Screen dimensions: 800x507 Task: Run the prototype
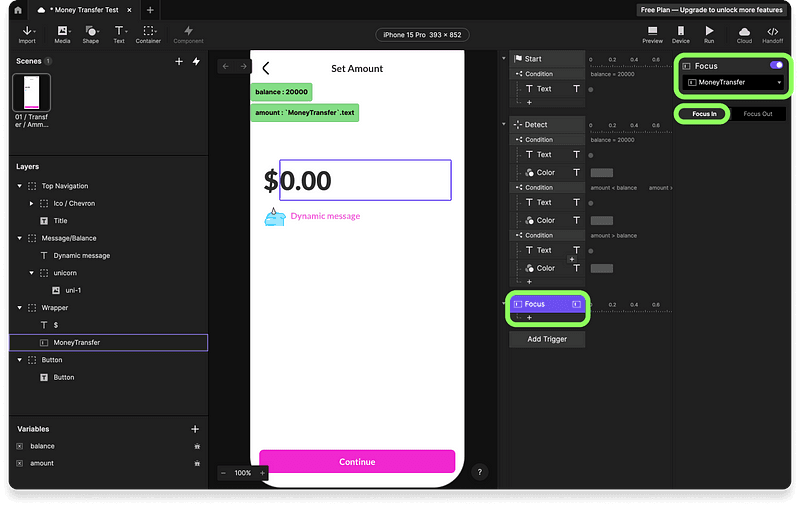(709, 35)
